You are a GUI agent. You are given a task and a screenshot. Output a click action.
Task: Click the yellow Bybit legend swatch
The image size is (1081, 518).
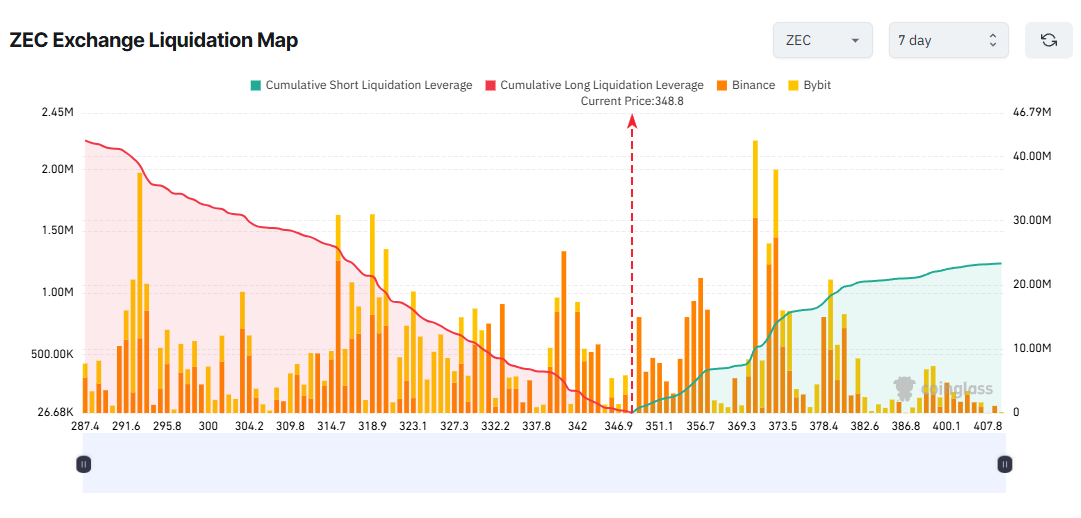tap(794, 85)
